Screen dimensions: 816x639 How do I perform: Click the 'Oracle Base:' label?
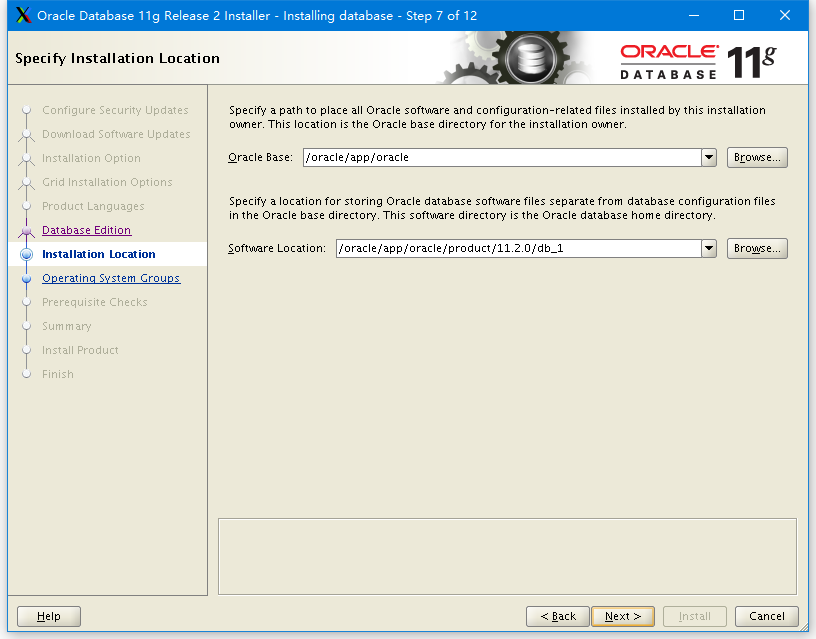[260, 157]
